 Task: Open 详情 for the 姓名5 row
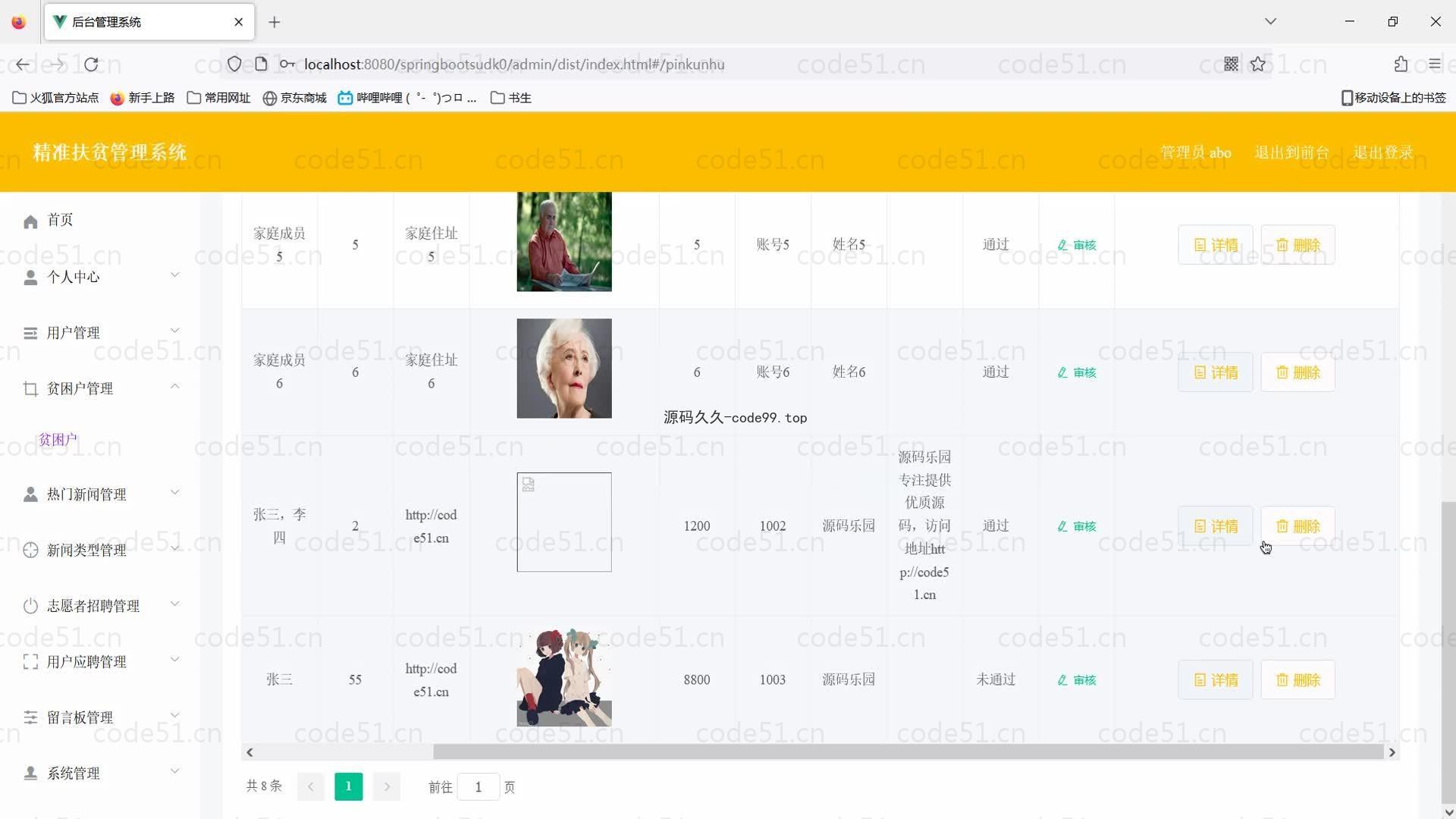[1216, 245]
